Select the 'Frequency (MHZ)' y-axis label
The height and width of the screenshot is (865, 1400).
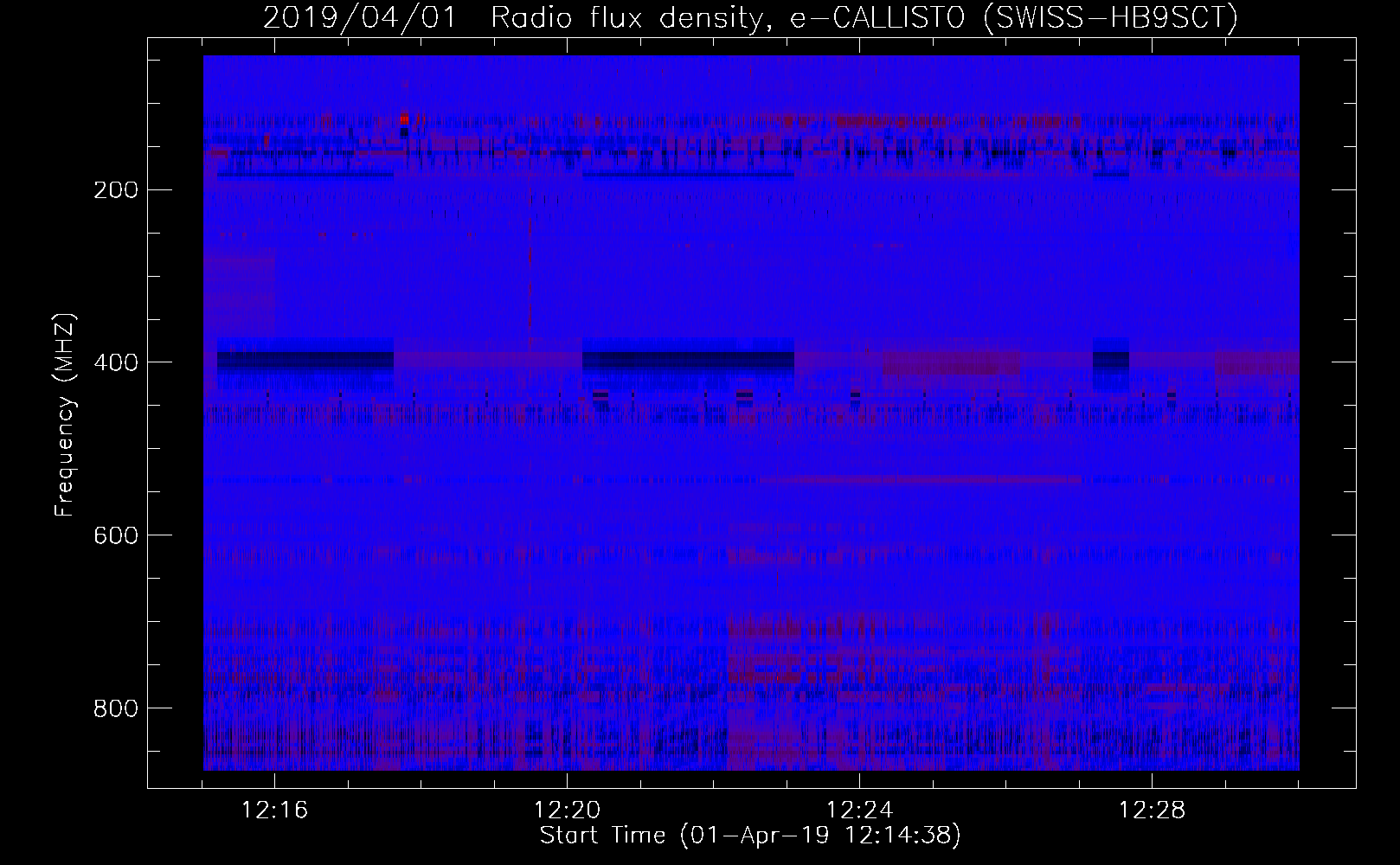point(65,413)
